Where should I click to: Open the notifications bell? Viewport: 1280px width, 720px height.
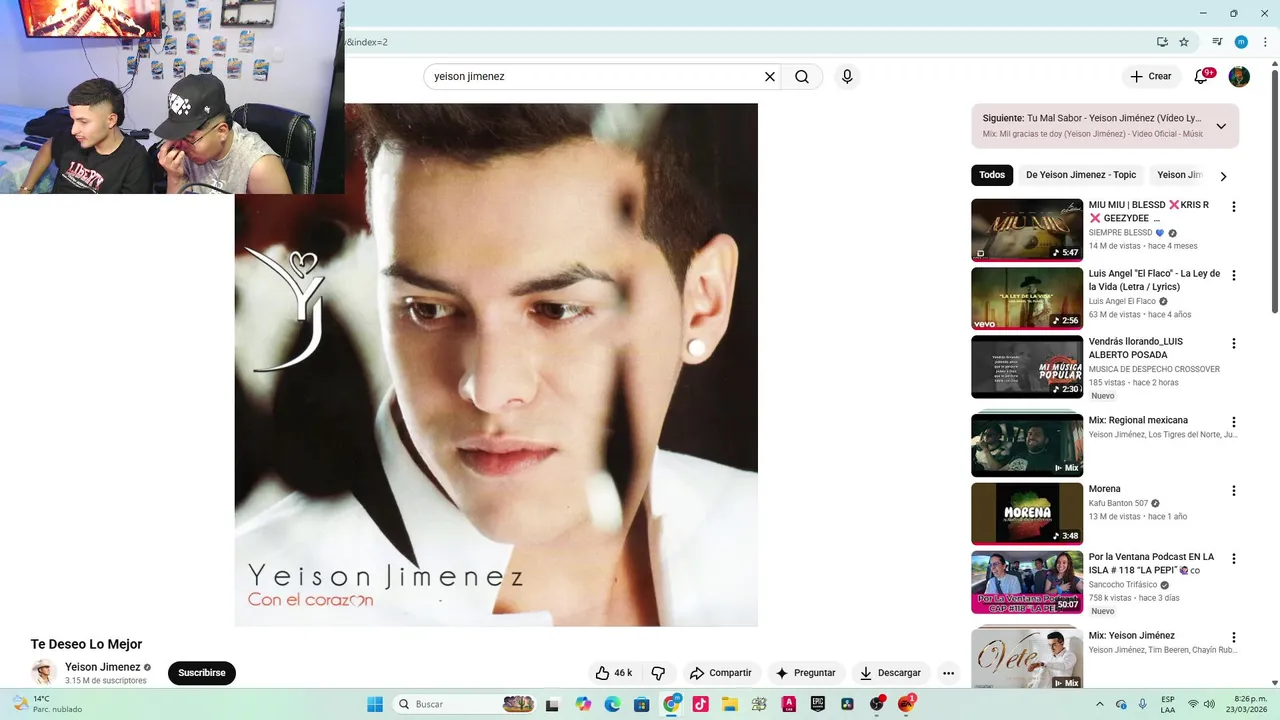(x=1202, y=76)
